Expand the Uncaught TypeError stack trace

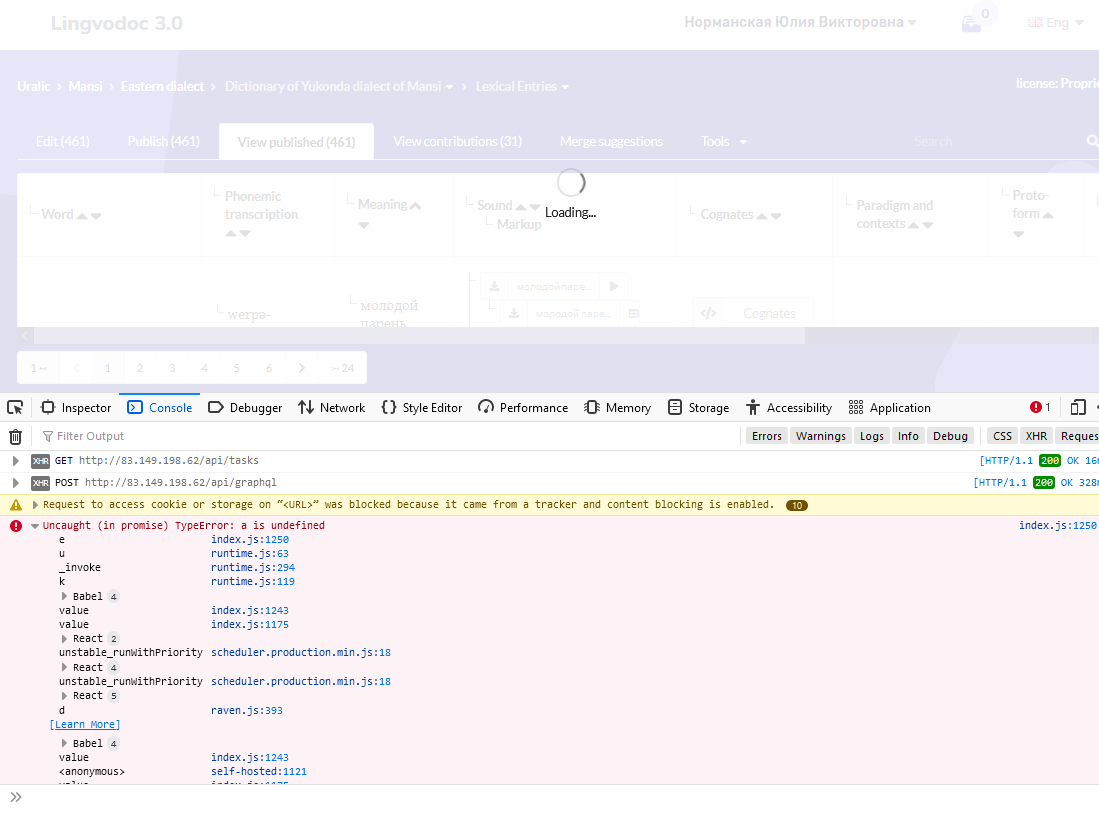tap(35, 525)
